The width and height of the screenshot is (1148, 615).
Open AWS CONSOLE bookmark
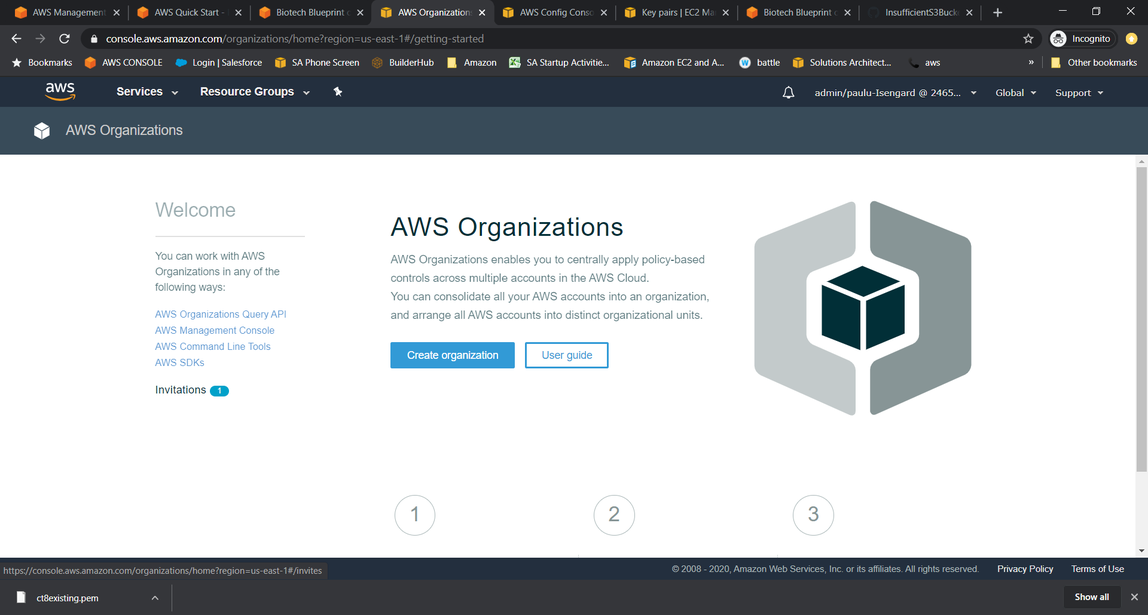[124, 63]
